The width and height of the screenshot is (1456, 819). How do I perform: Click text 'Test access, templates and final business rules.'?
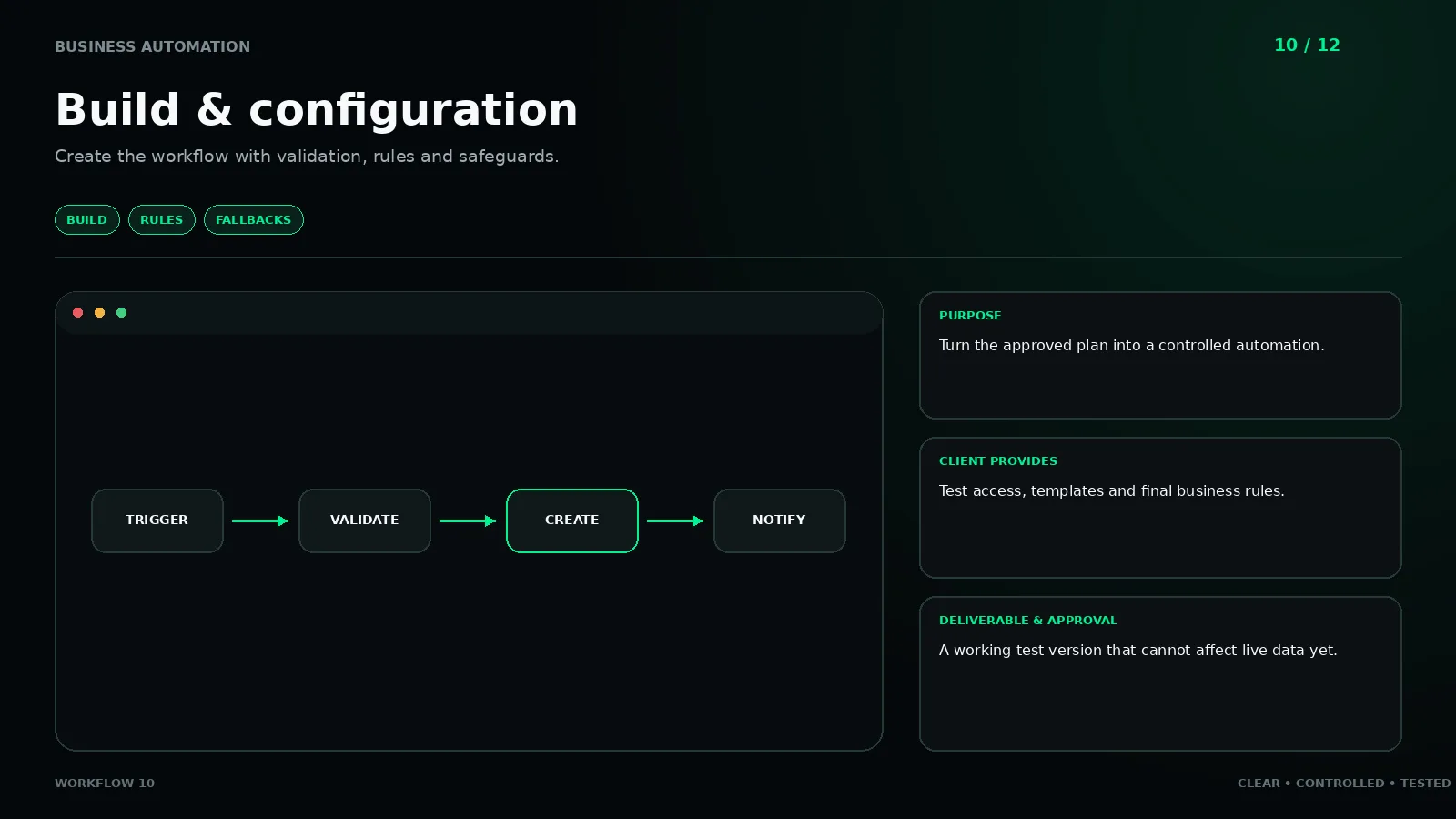pyautogui.click(x=1112, y=491)
